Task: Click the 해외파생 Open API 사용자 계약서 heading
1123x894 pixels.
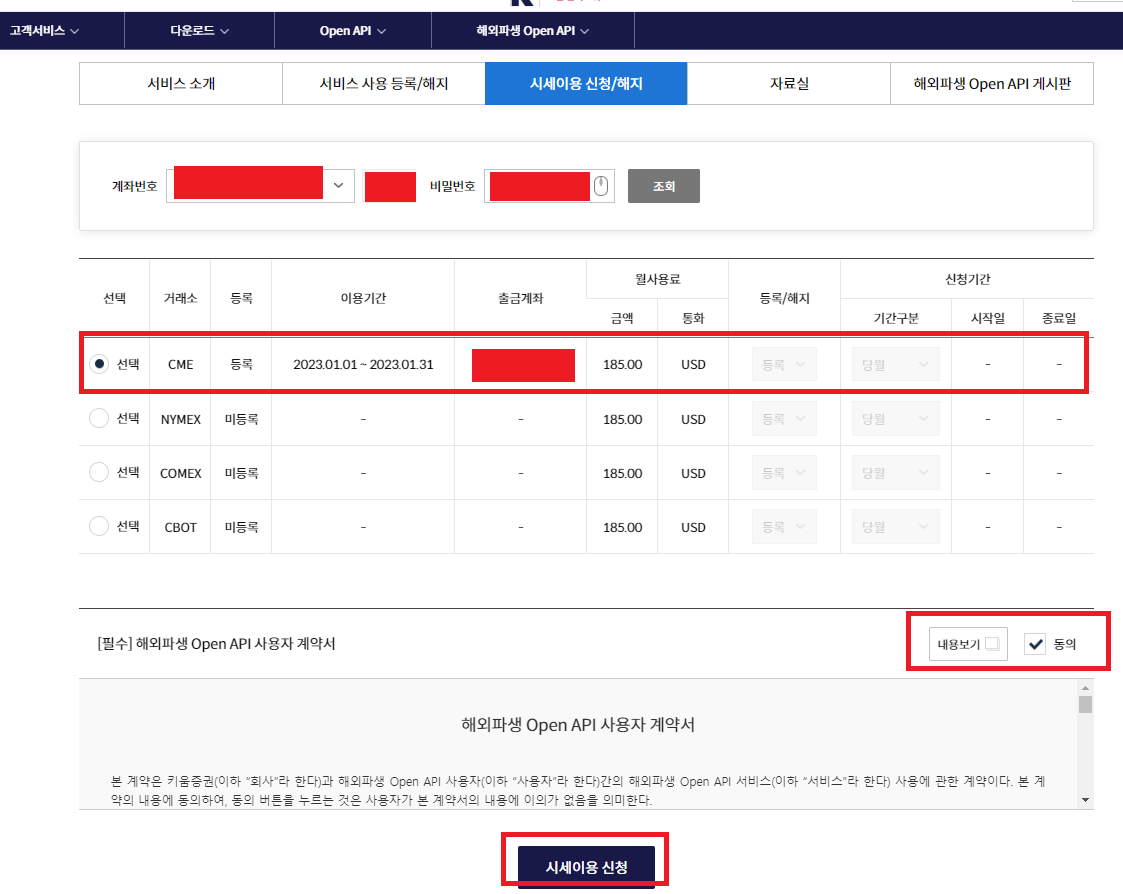Action: tap(578, 725)
